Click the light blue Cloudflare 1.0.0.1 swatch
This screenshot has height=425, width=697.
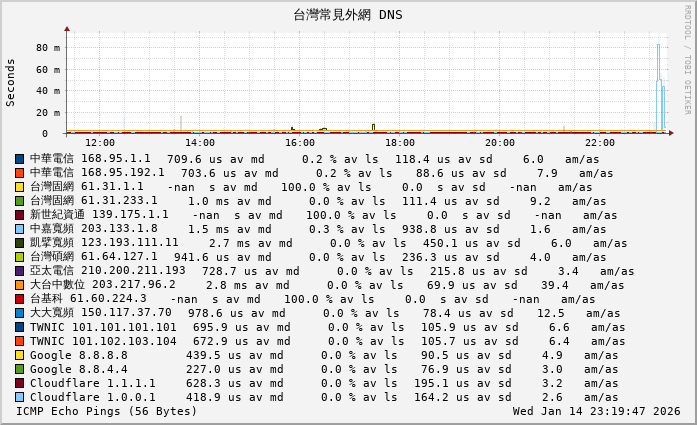tap(20, 397)
